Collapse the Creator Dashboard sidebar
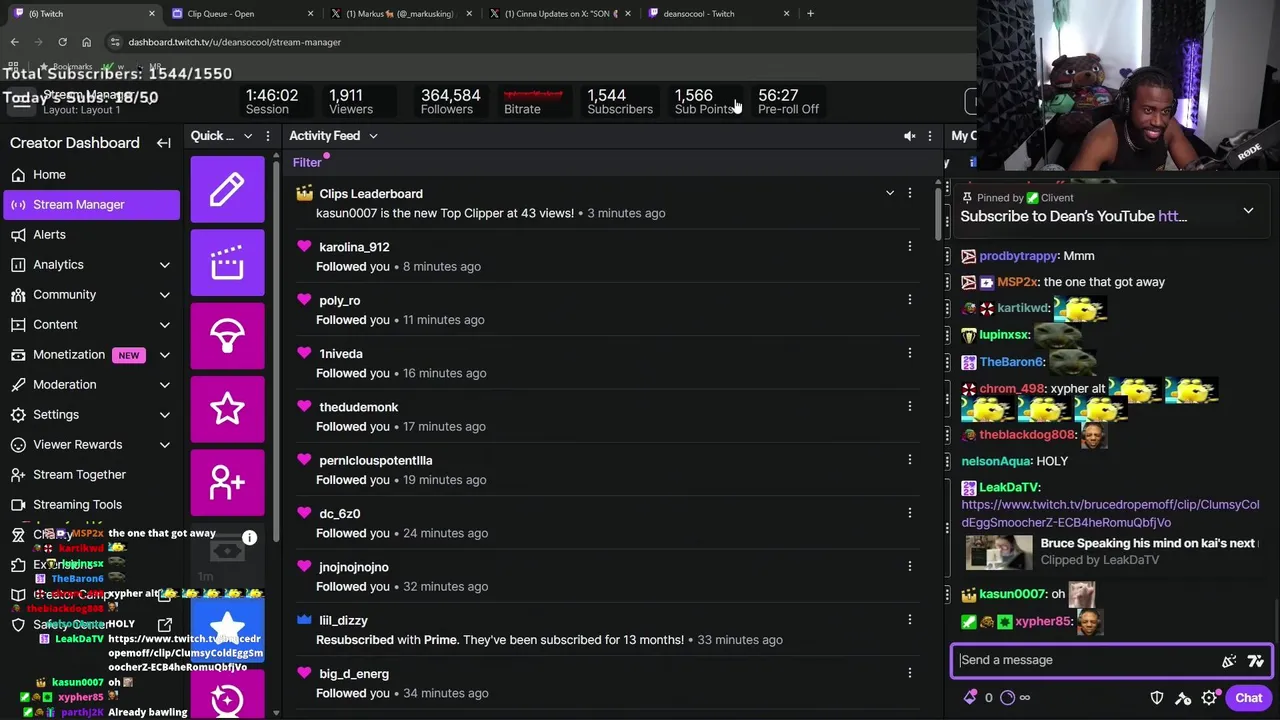1280x720 pixels. click(x=164, y=143)
